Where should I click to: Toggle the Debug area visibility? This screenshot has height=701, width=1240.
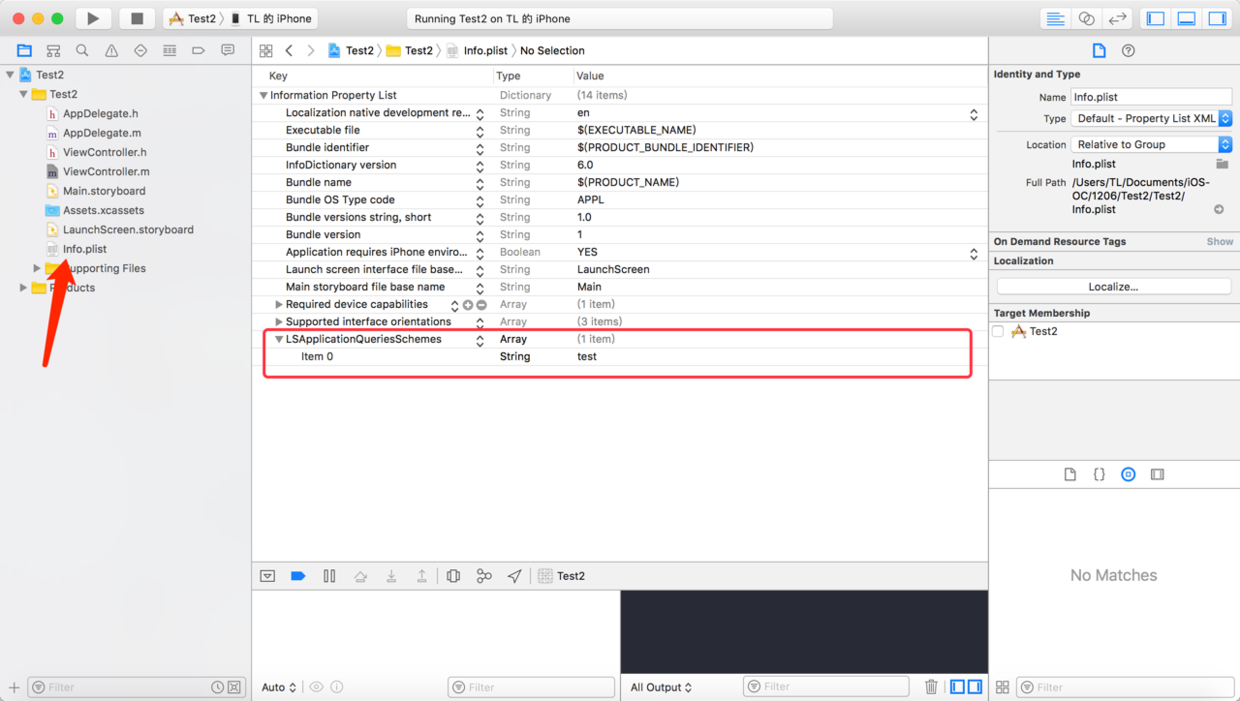coord(1187,18)
